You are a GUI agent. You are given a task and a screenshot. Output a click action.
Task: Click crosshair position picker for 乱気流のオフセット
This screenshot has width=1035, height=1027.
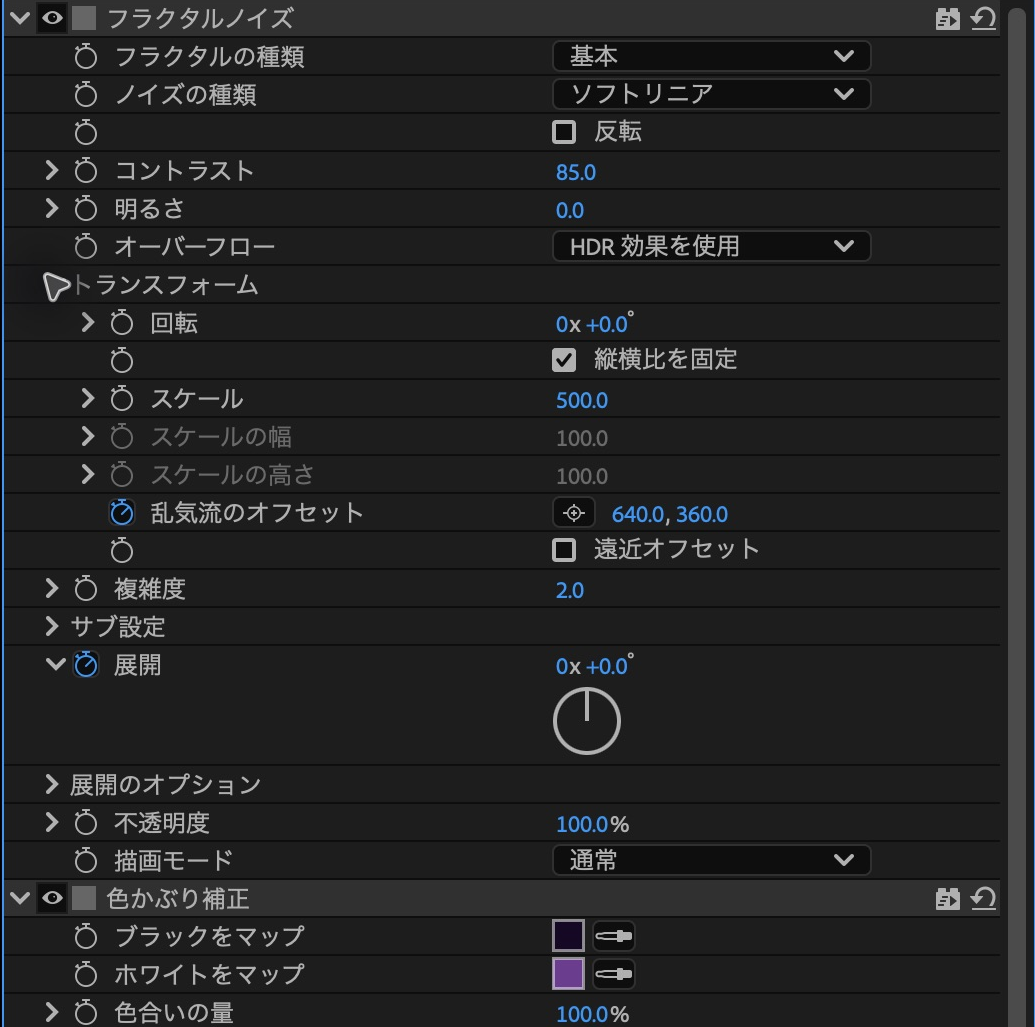pyautogui.click(x=574, y=513)
